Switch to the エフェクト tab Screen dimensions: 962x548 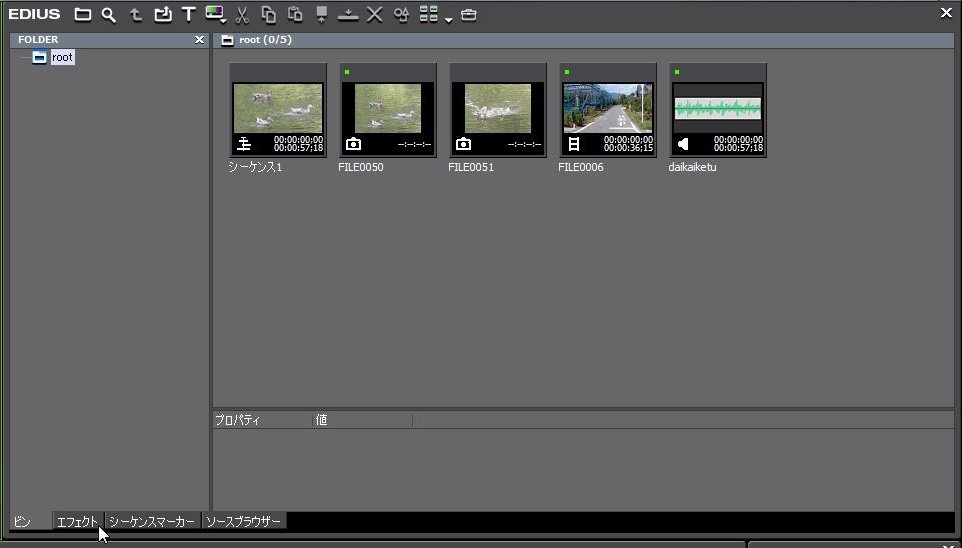pyautogui.click(x=78, y=521)
